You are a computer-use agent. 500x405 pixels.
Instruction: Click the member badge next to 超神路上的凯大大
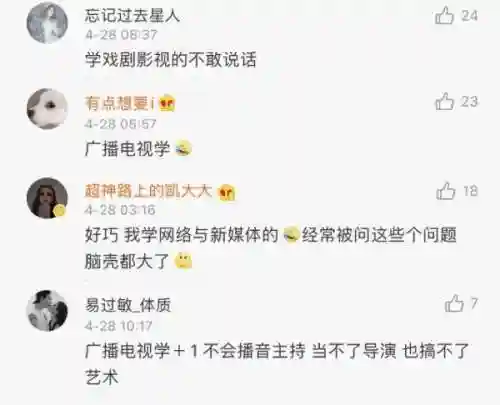pyautogui.click(x=226, y=193)
